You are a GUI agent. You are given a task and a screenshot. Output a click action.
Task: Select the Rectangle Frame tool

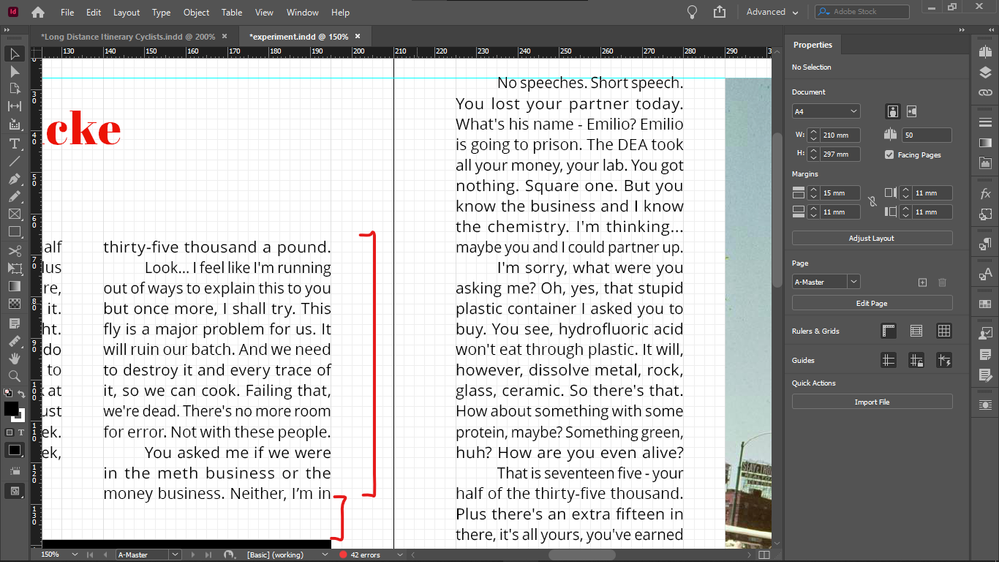pyautogui.click(x=14, y=215)
